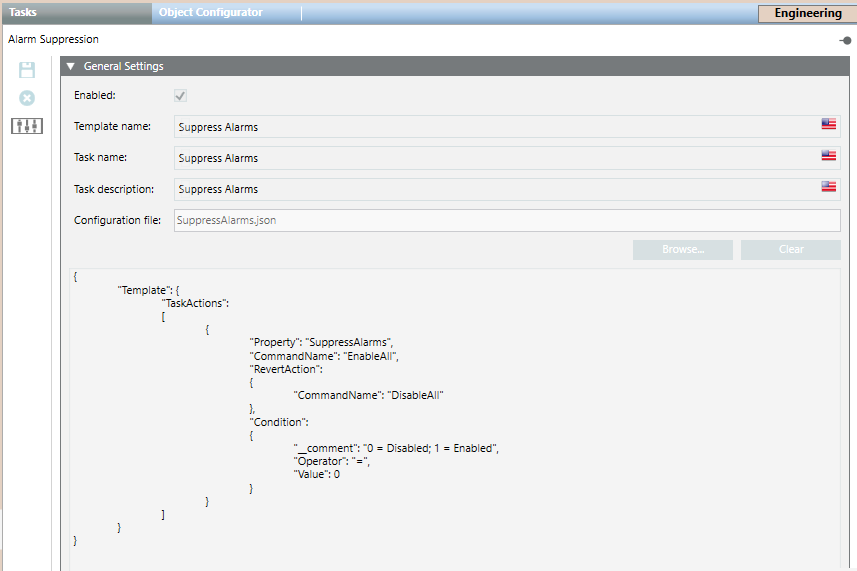Switch to the Tasks tab
Viewport: 857px width, 571px height.
coord(23,13)
